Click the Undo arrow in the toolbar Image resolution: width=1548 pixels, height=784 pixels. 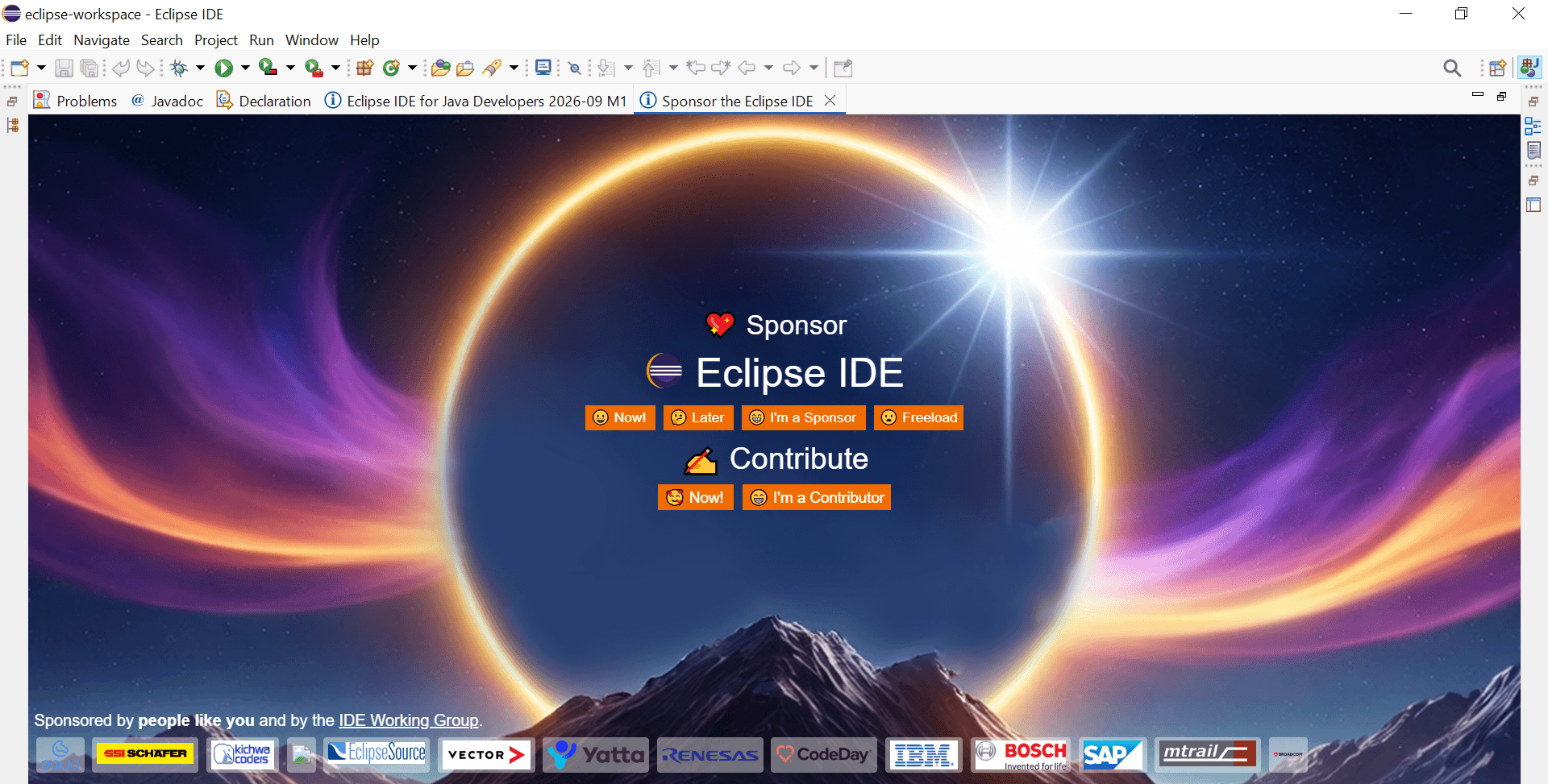(x=120, y=68)
